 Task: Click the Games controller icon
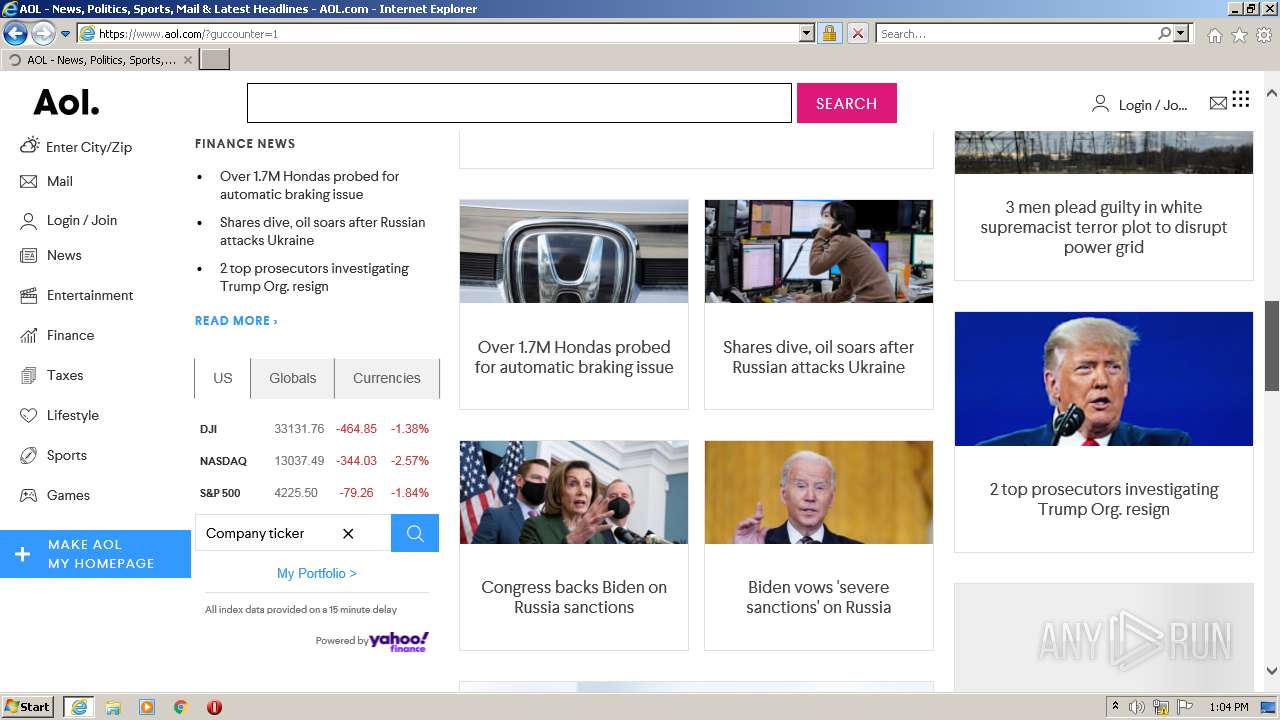(28, 496)
